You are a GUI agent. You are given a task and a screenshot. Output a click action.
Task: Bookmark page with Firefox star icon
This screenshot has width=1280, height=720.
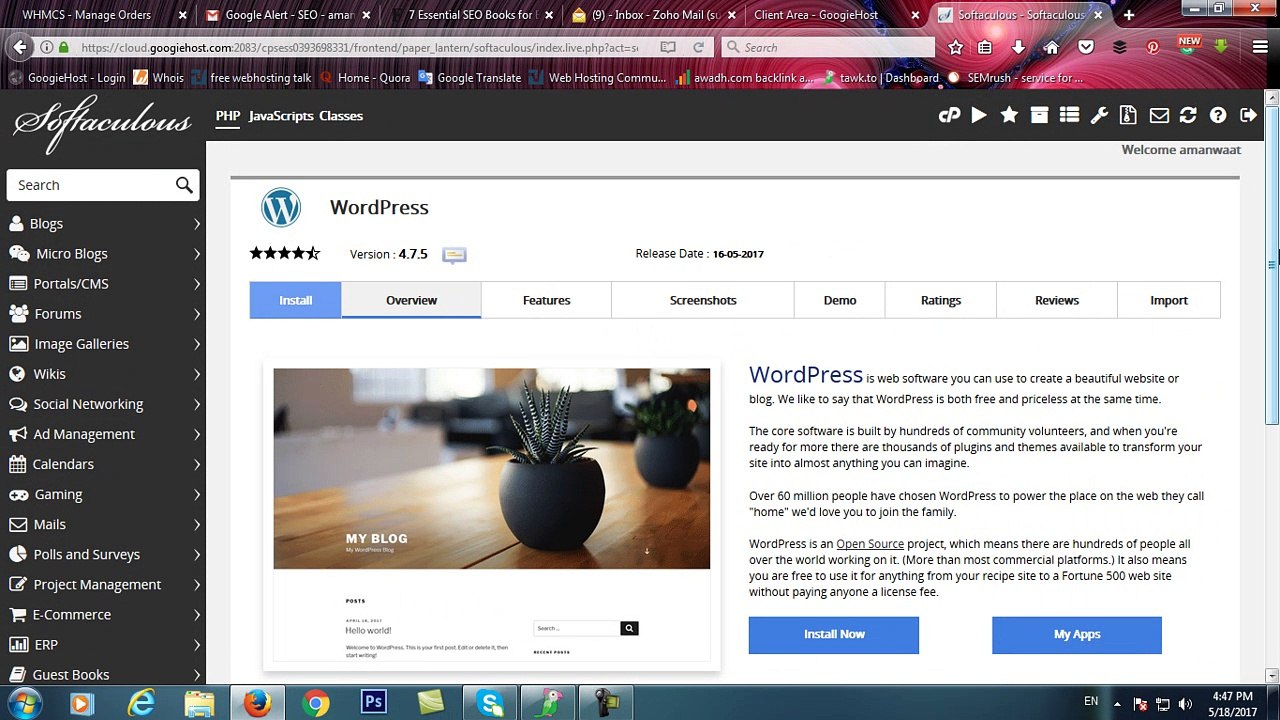pyautogui.click(x=955, y=47)
